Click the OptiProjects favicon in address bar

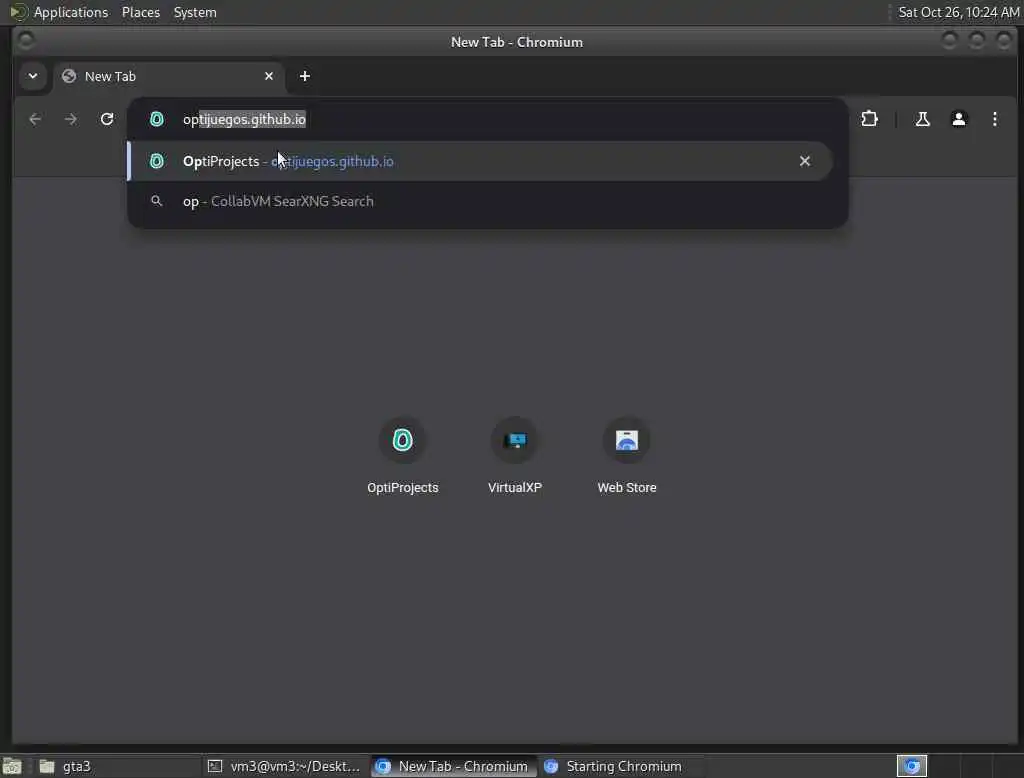pyautogui.click(x=157, y=119)
